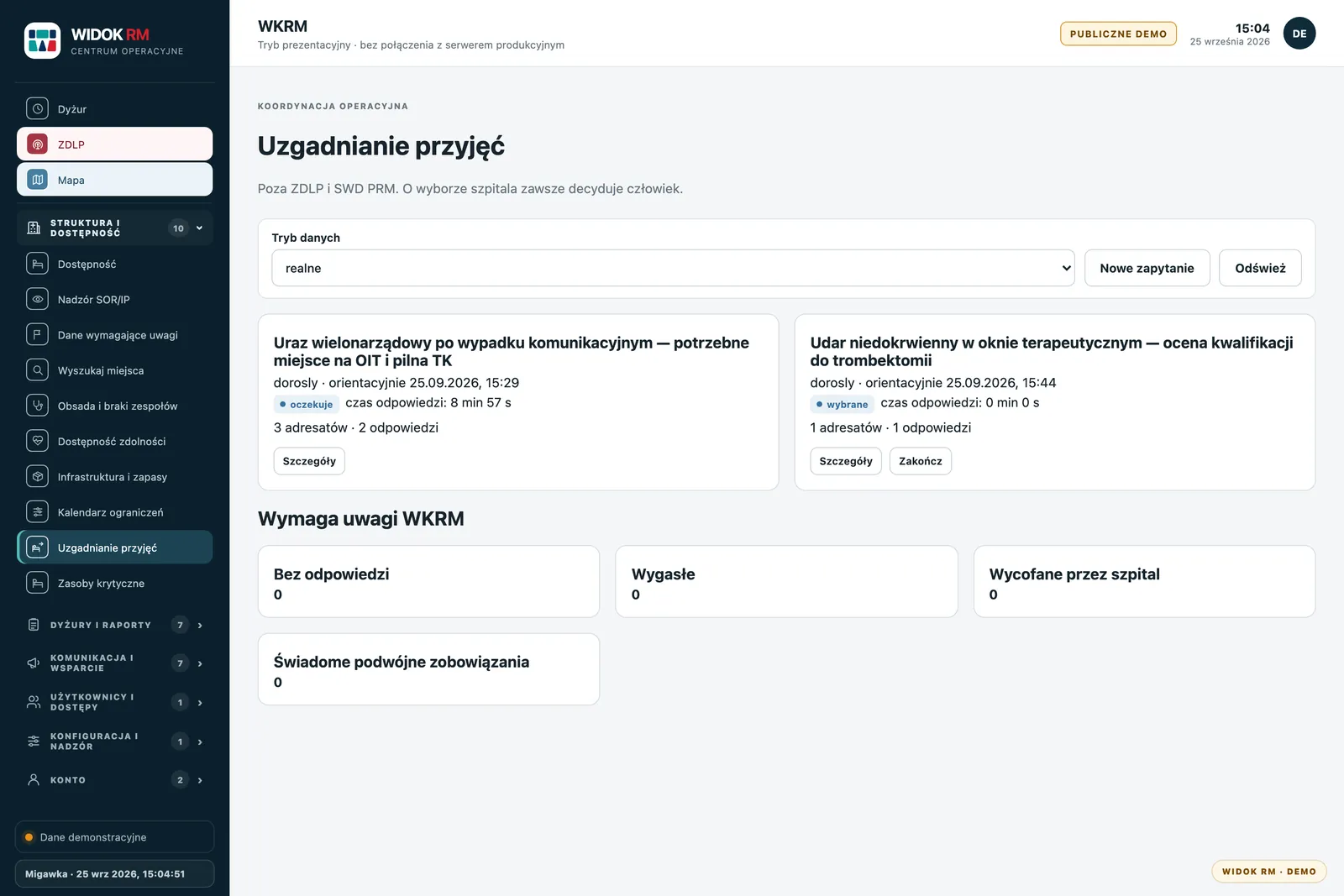Expand the Konto section chevron

pyautogui.click(x=200, y=780)
